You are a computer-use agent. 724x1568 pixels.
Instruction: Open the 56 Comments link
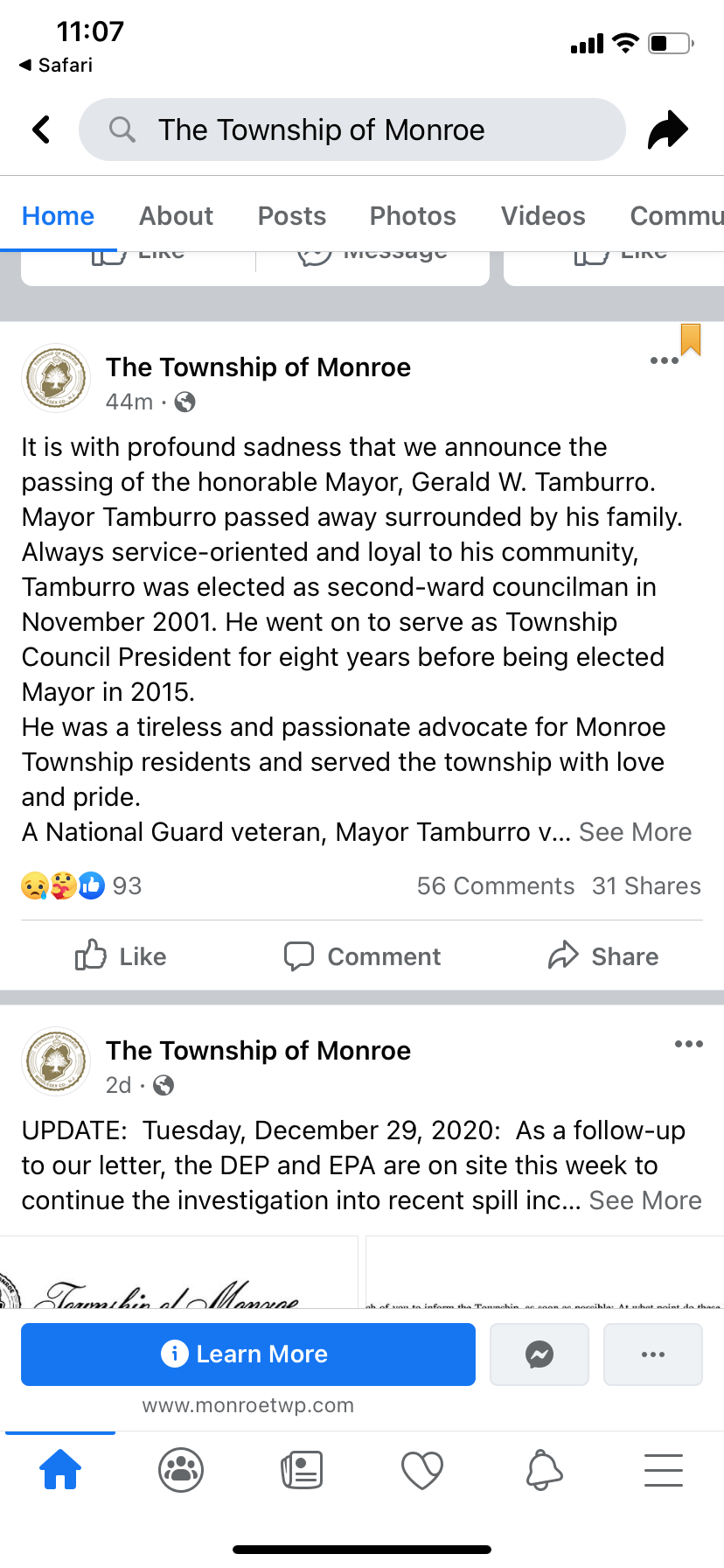click(495, 886)
